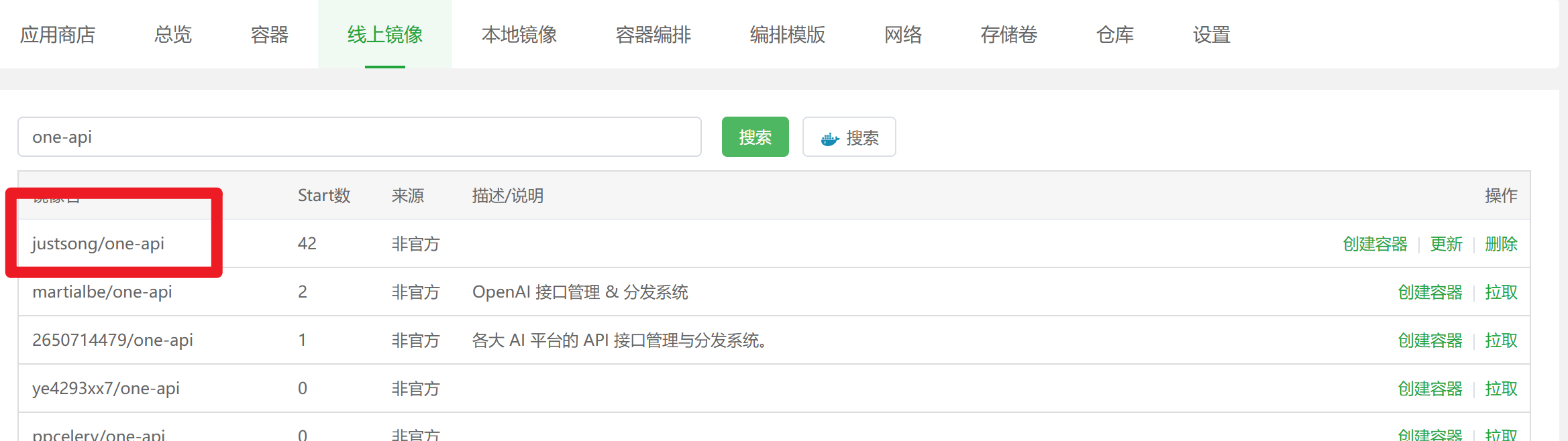Click 创建容器 for 2650714479/one-api
This screenshot has height=441, width=1568.
[1430, 340]
